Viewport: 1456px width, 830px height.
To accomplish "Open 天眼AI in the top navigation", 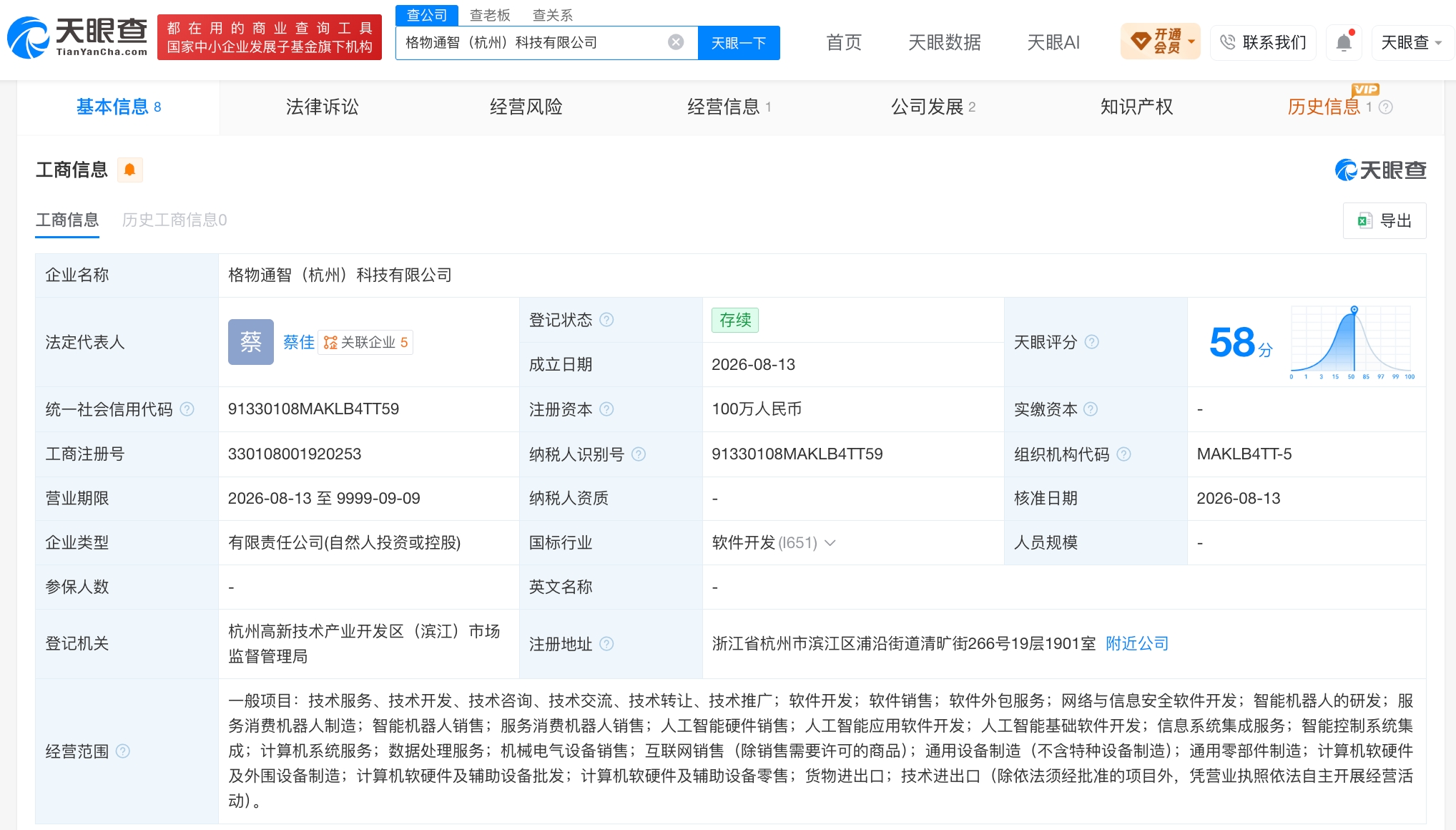I will (x=1053, y=42).
